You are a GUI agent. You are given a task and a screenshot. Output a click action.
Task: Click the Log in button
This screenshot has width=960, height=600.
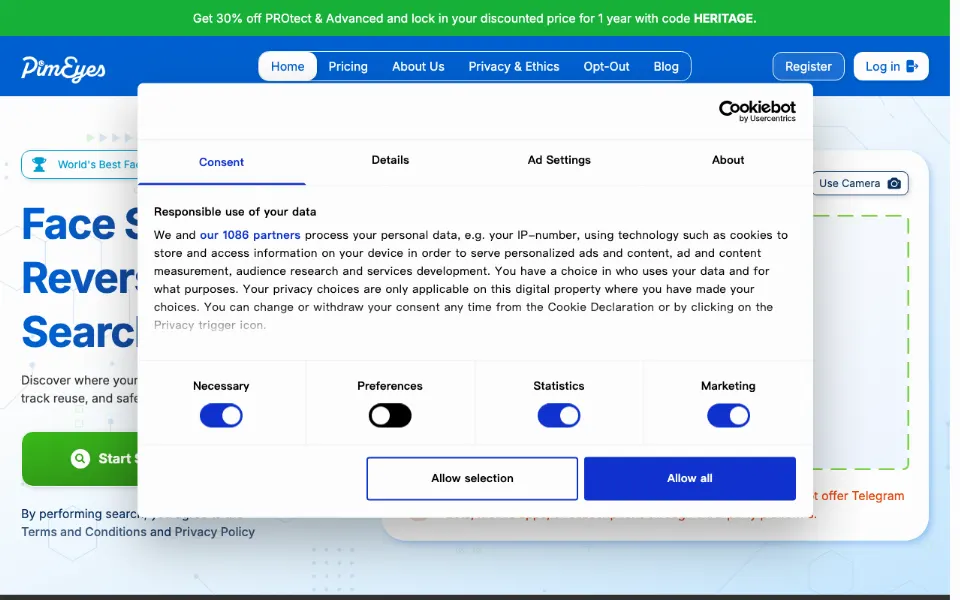tap(891, 66)
